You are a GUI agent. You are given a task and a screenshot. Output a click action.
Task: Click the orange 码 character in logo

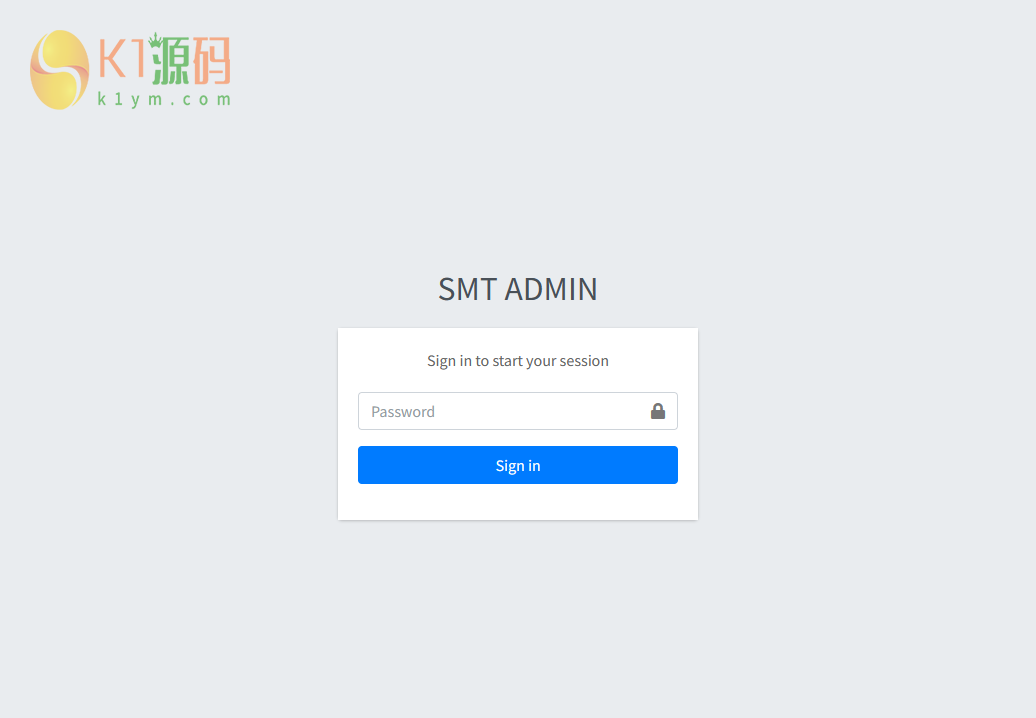(211, 61)
